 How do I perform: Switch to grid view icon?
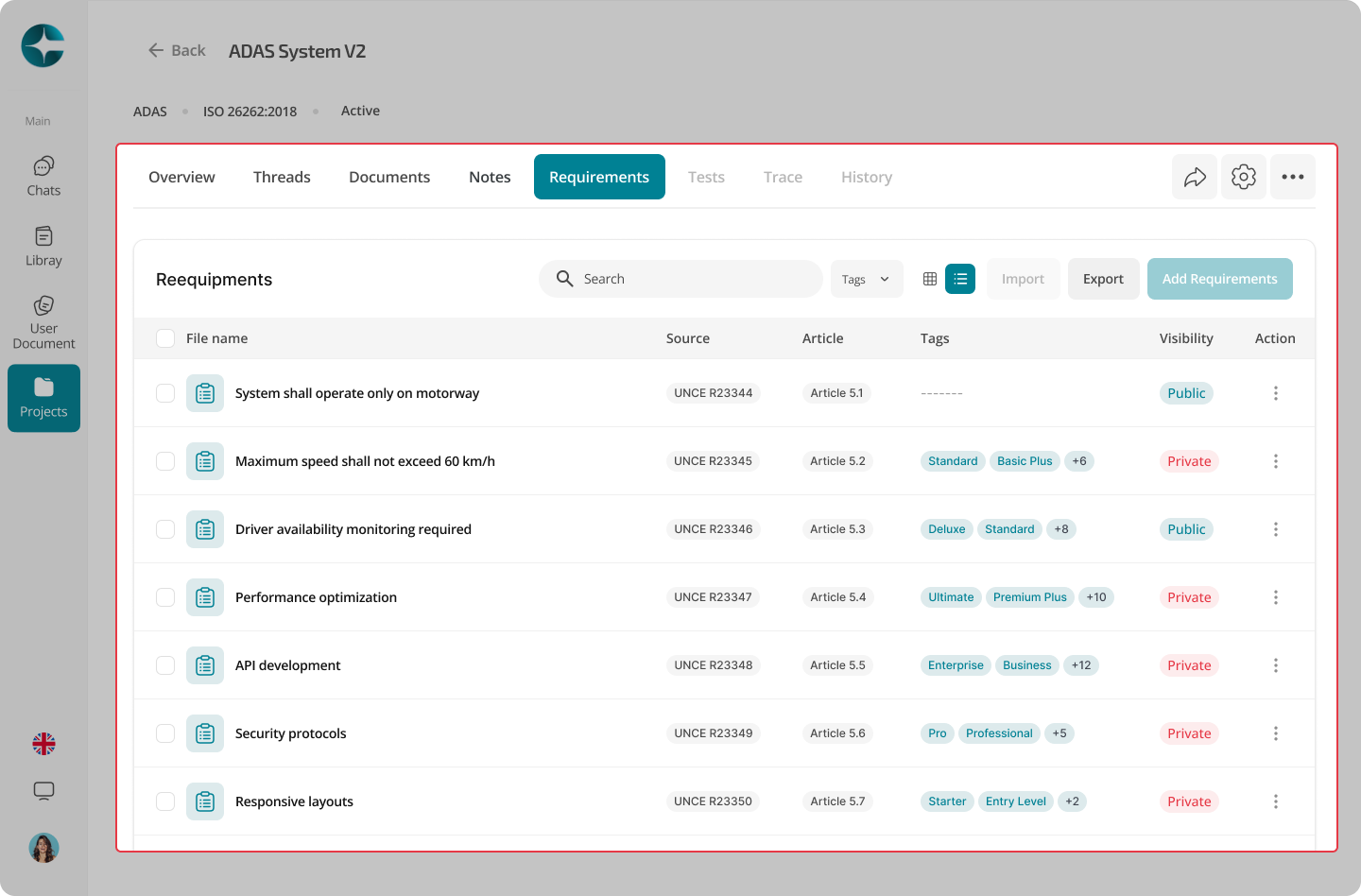930,279
